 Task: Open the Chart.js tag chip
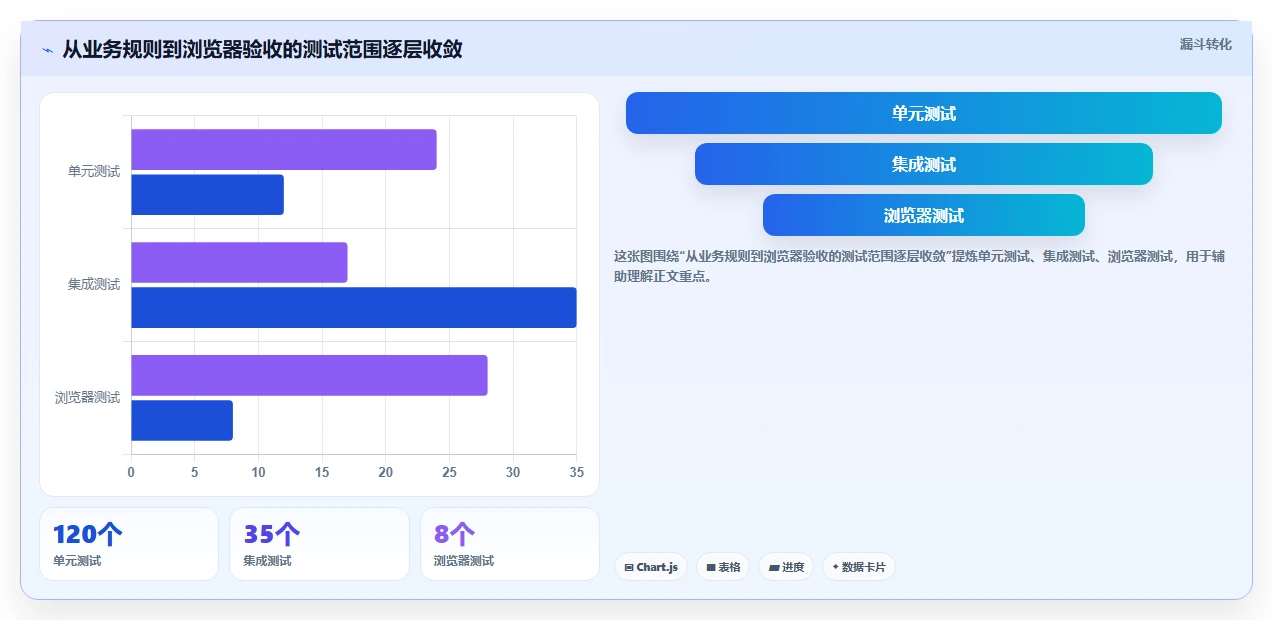(x=650, y=567)
